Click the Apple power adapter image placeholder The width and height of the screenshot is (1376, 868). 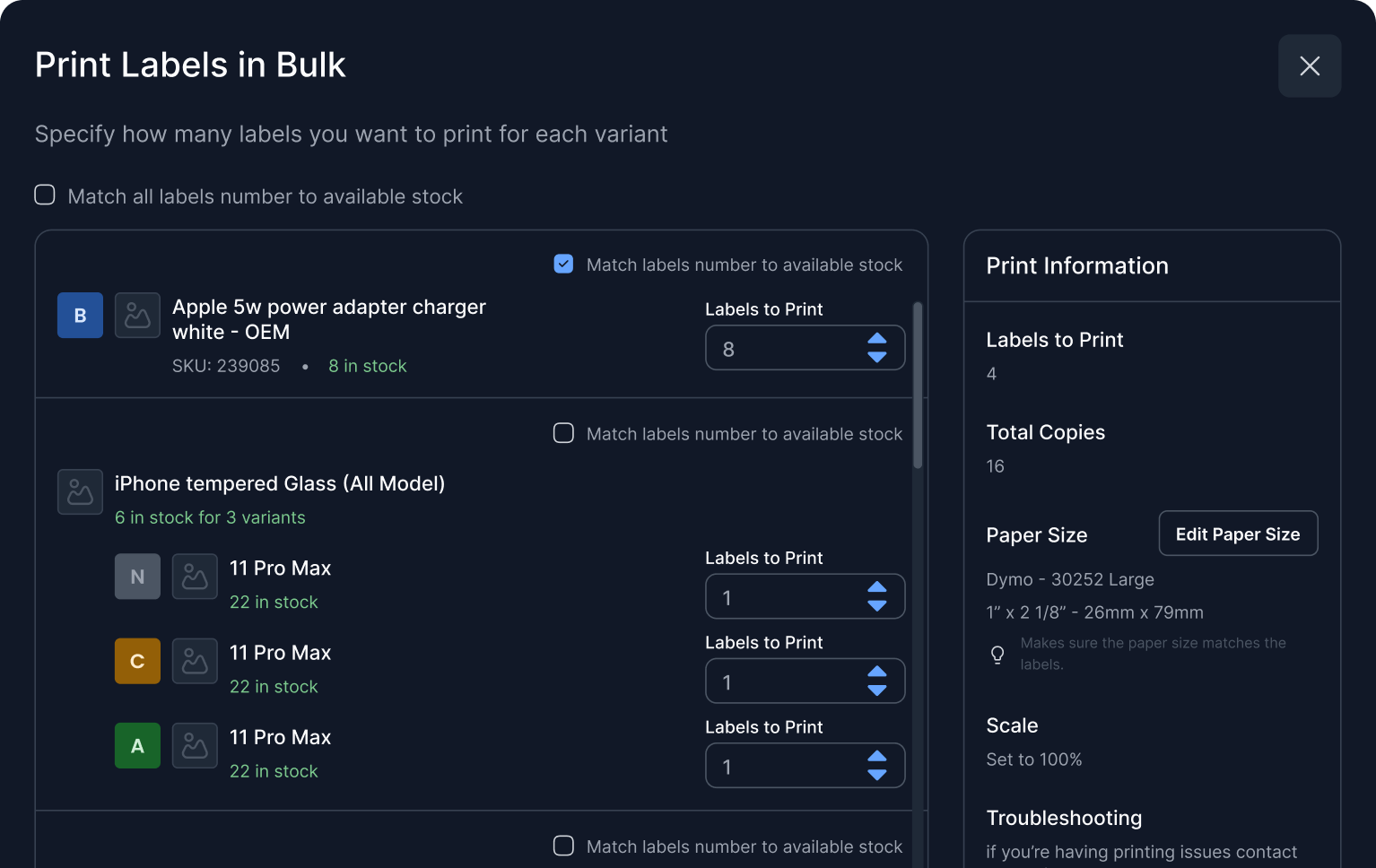(137, 316)
